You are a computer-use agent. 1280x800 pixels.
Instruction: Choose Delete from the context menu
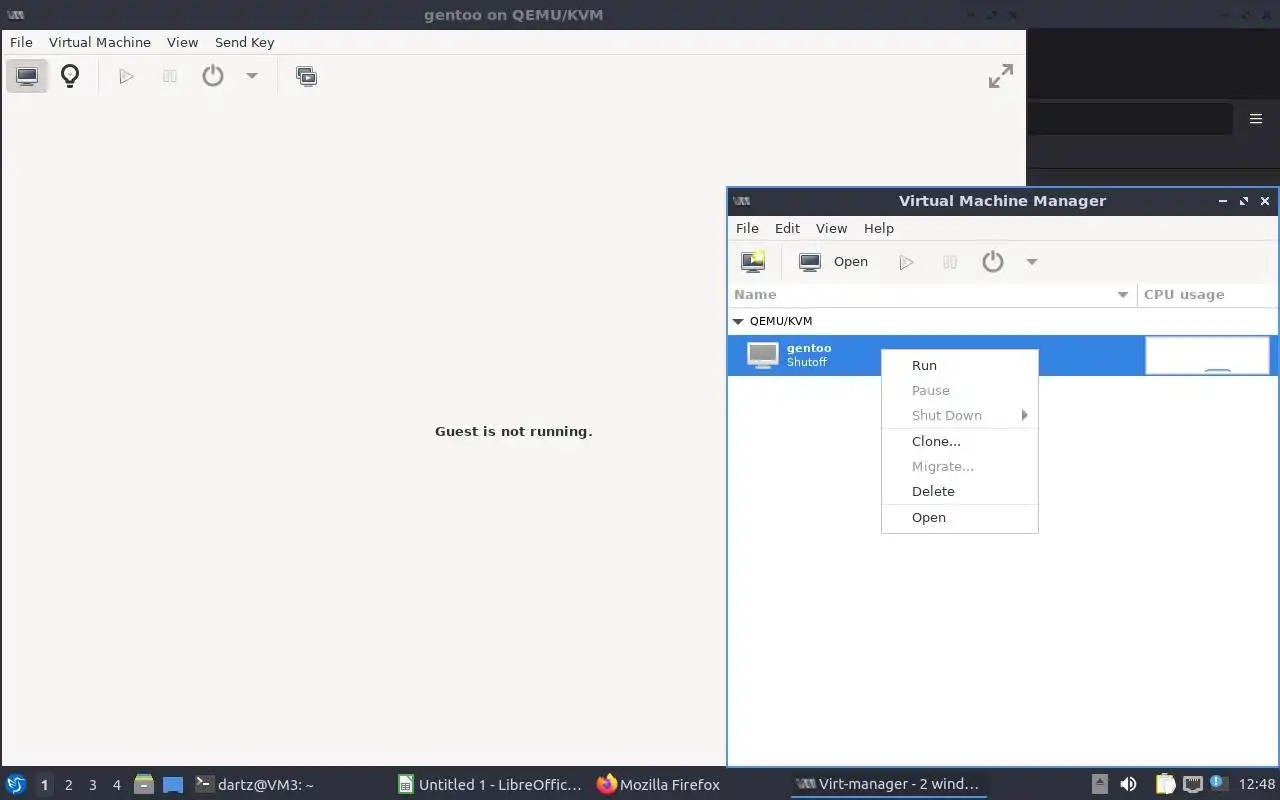click(960, 491)
